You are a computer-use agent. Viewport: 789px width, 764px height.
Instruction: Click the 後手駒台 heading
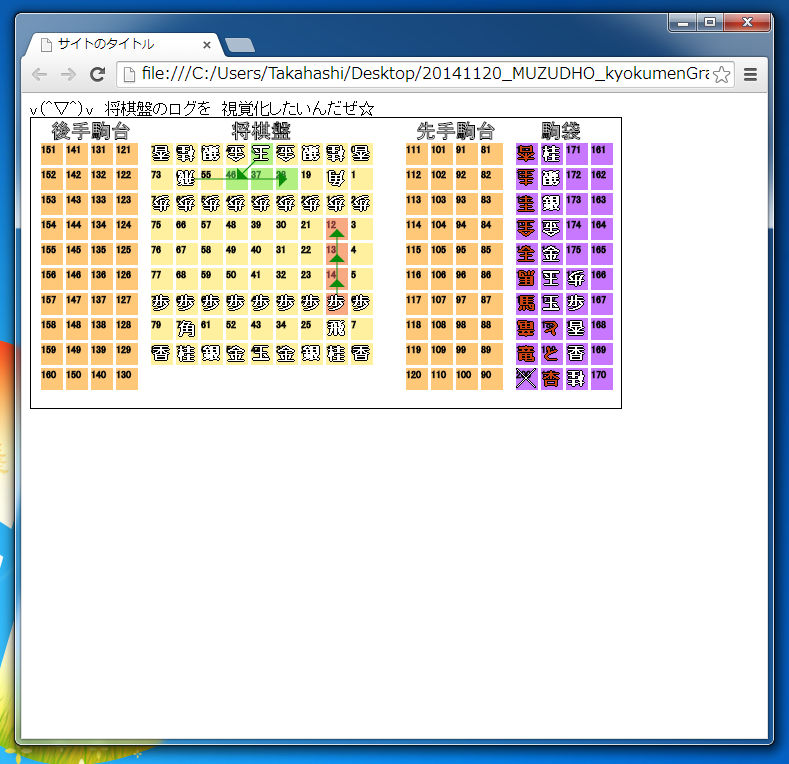[91, 131]
